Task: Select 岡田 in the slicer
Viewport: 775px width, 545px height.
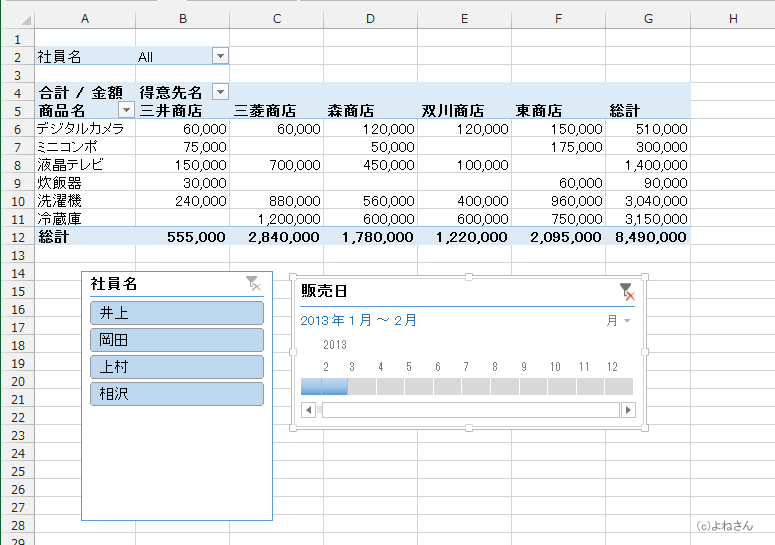Action: pos(177,340)
